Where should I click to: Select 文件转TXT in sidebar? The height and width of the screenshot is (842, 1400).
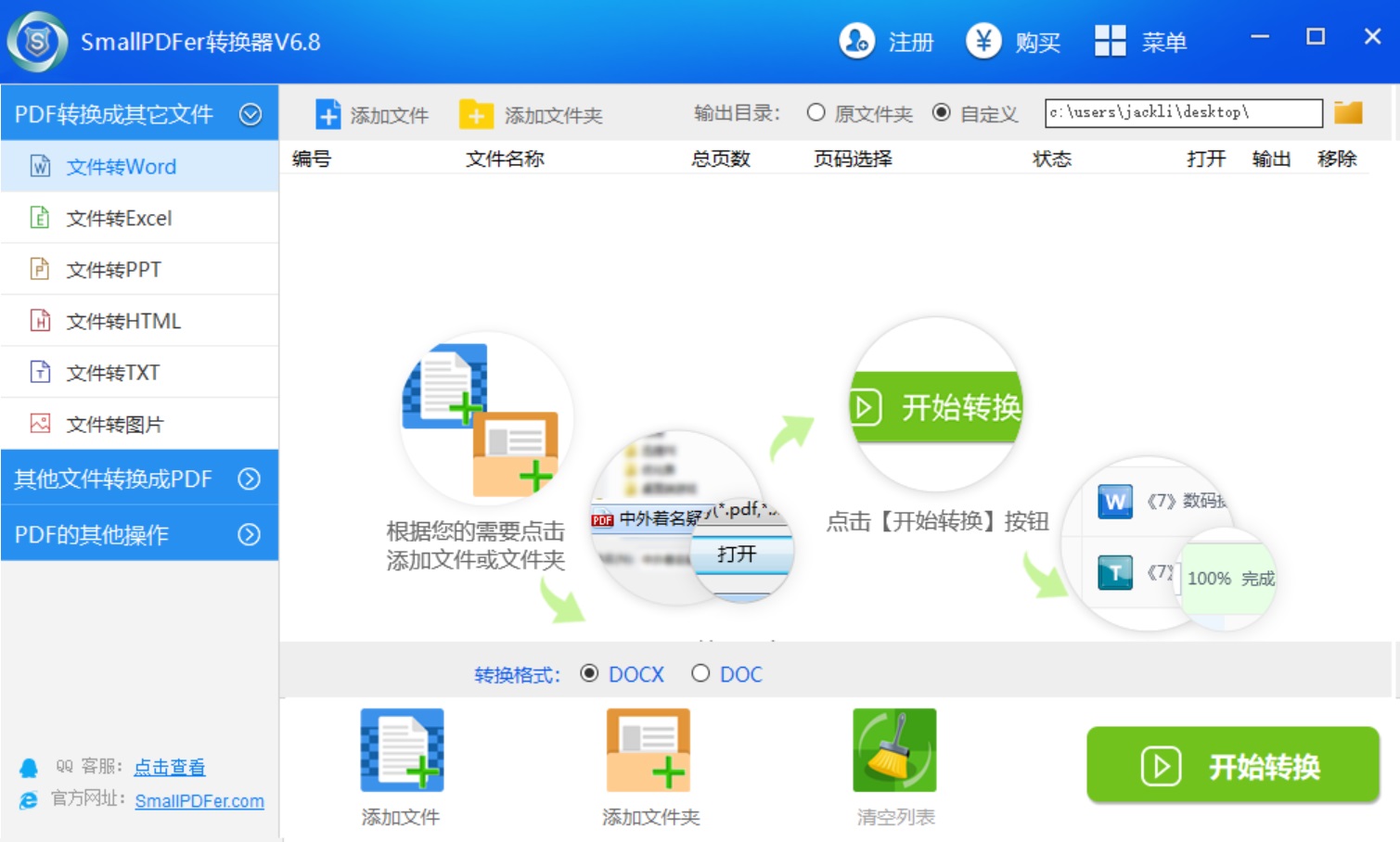[139, 372]
